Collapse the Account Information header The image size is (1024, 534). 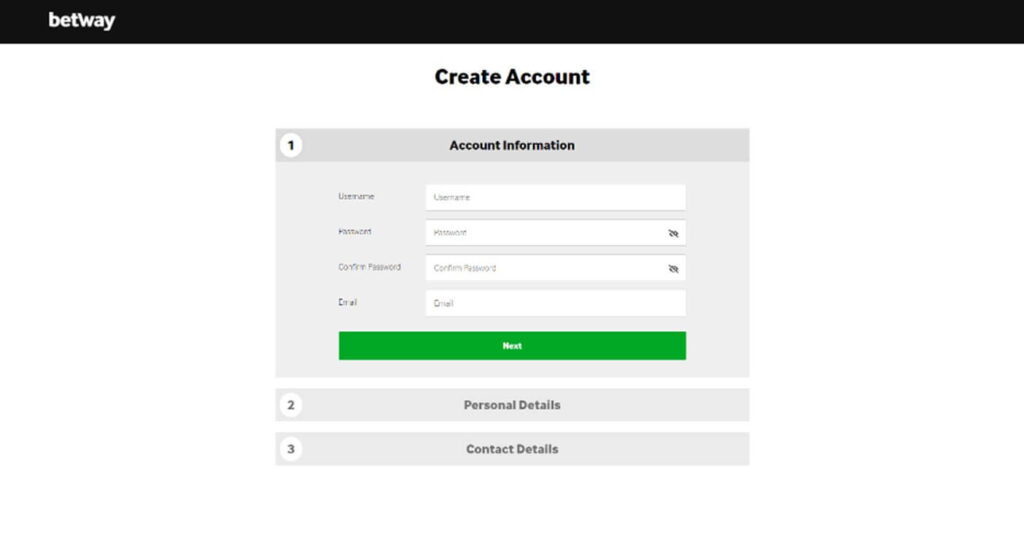click(x=512, y=145)
